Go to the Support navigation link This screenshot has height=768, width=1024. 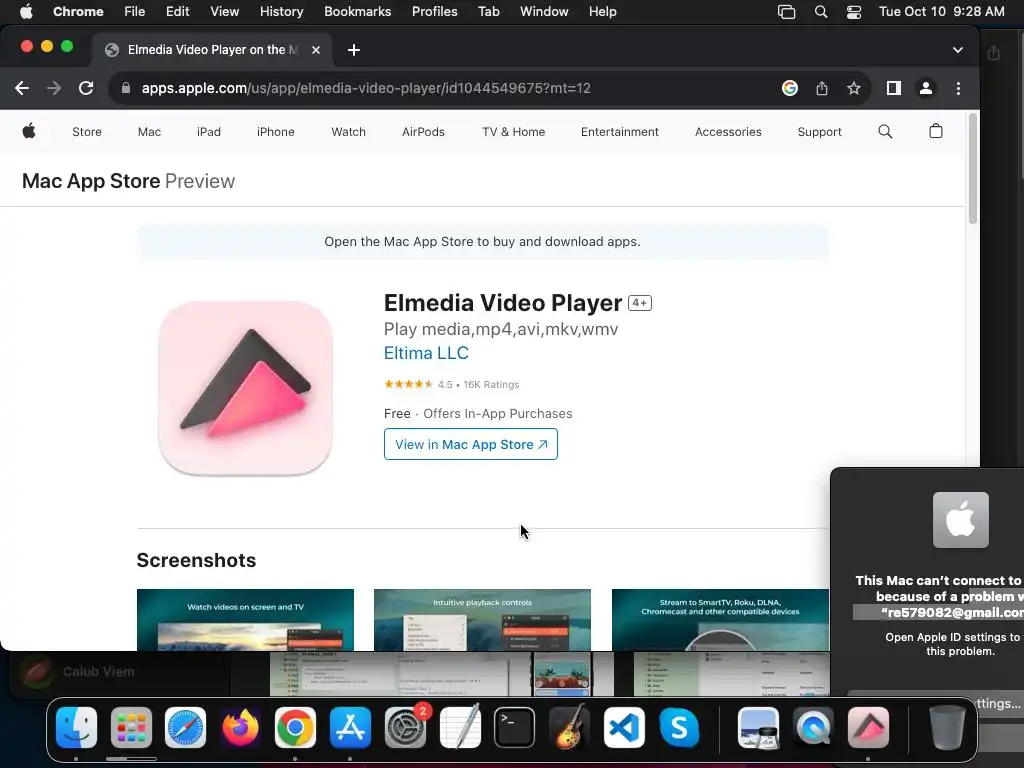819,132
